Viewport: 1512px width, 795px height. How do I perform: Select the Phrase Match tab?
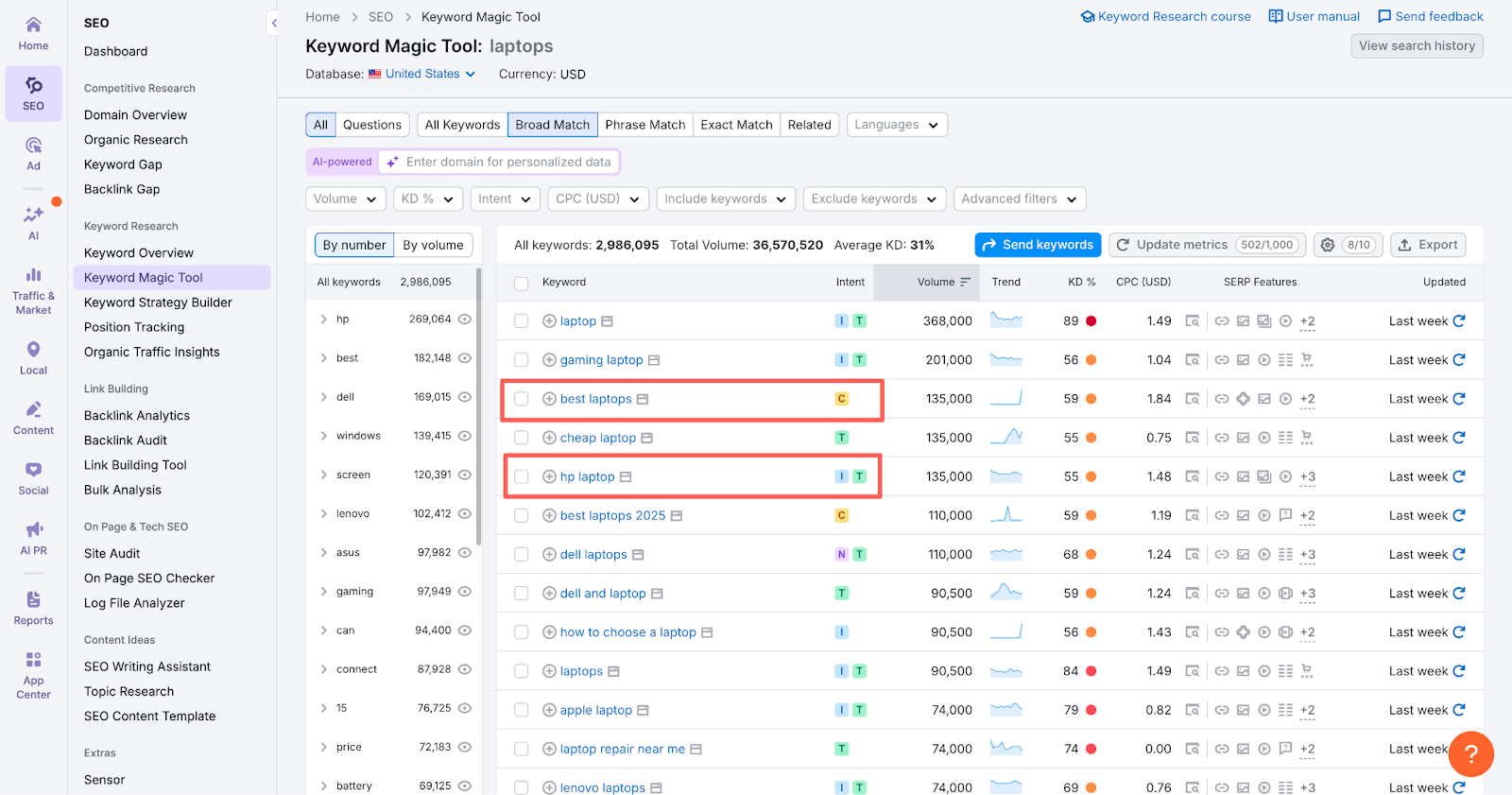tap(645, 125)
